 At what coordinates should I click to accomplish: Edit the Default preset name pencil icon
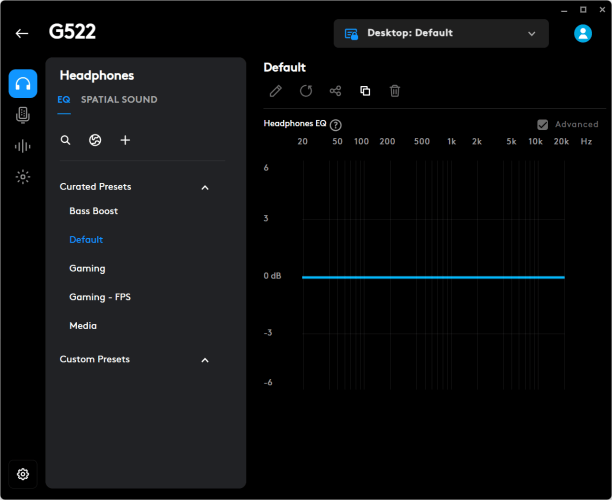tap(276, 91)
